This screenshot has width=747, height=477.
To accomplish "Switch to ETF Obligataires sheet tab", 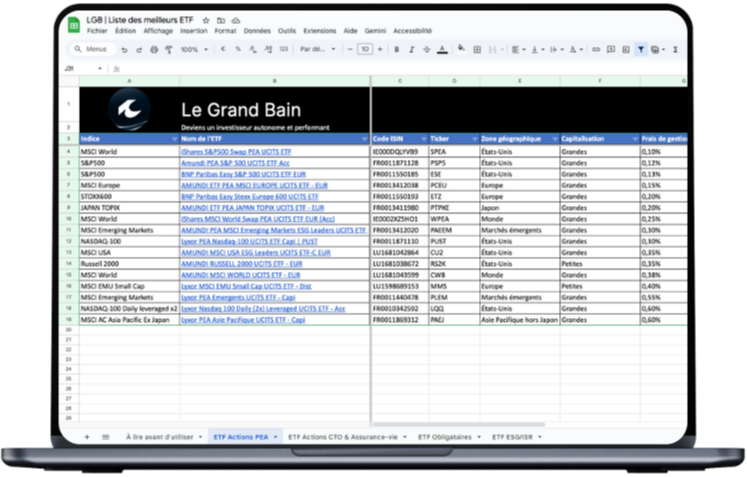I will 449,437.
